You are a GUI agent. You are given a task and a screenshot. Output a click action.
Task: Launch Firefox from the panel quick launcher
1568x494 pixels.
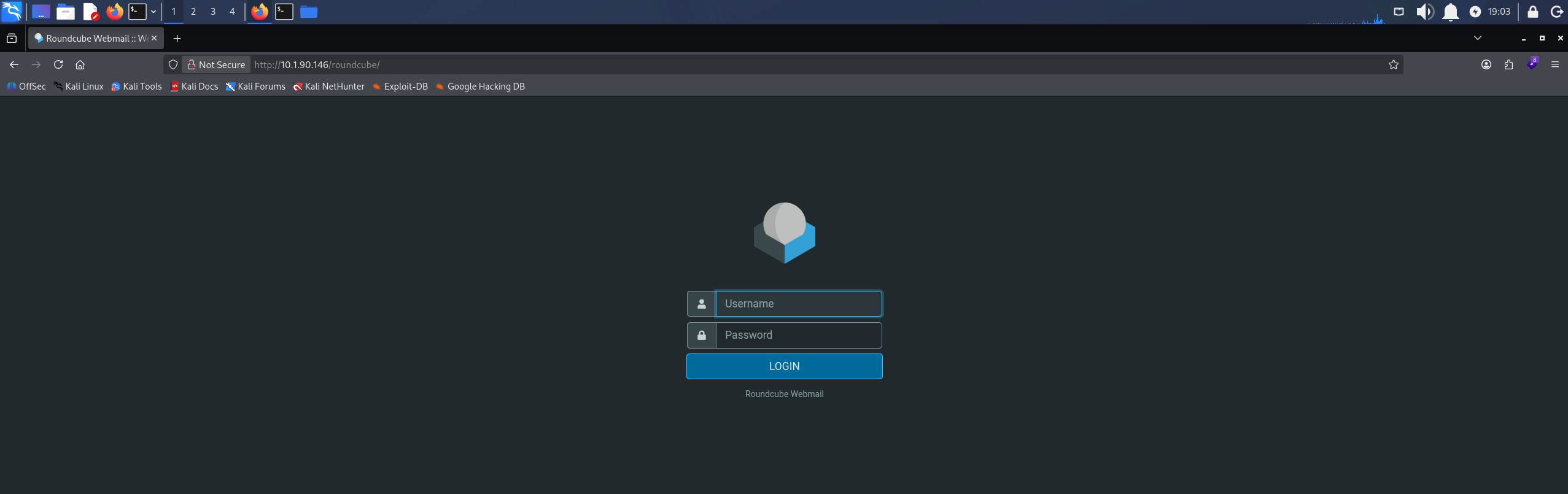click(115, 11)
